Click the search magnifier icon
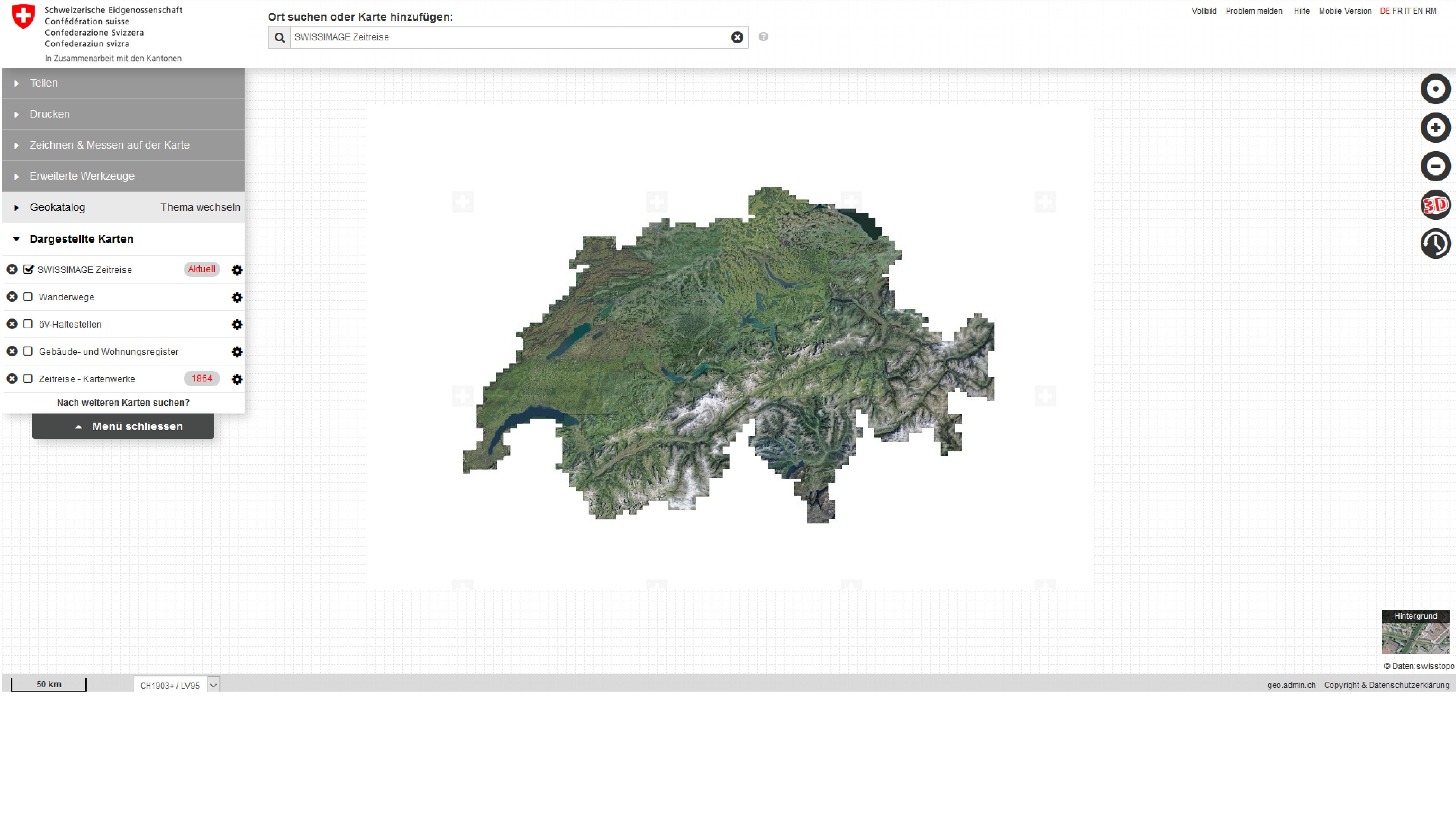The height and width of the screenshot is (819, 1456). pyautogui.click(x=279, y=37)
